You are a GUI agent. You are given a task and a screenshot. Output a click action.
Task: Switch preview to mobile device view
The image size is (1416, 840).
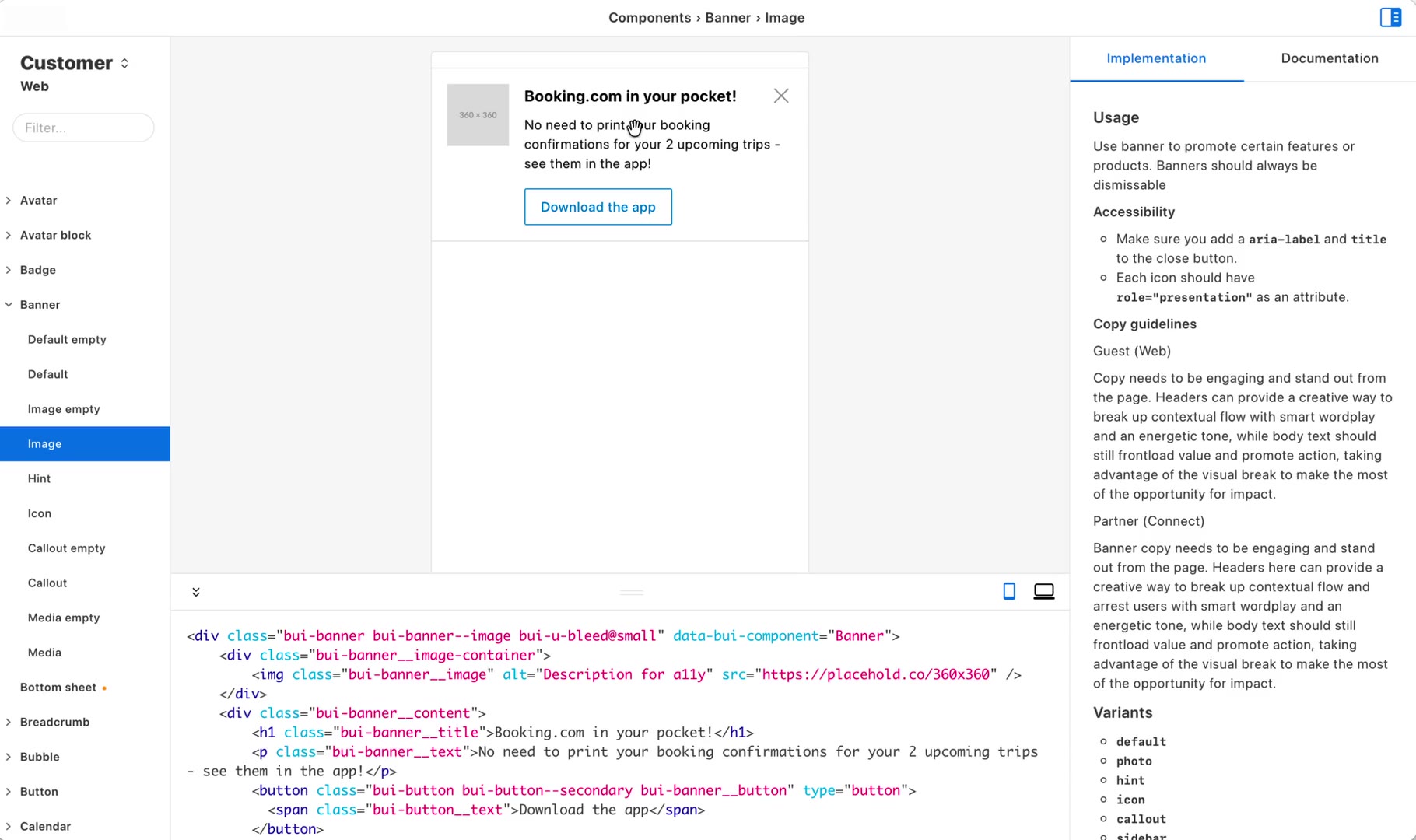[x=1009, y=591]
